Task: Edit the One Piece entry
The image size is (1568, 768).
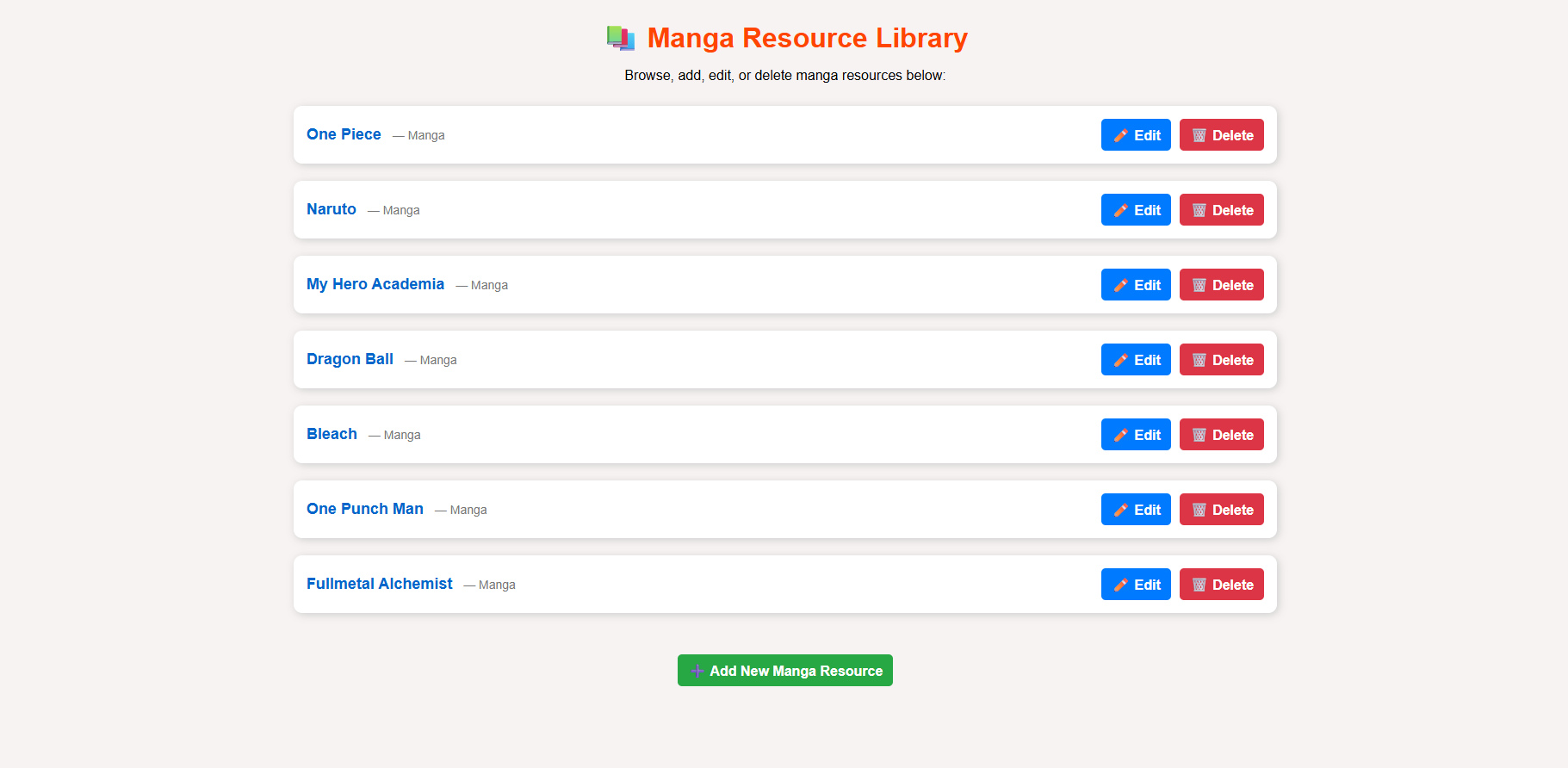Action: click(1136, 135)
